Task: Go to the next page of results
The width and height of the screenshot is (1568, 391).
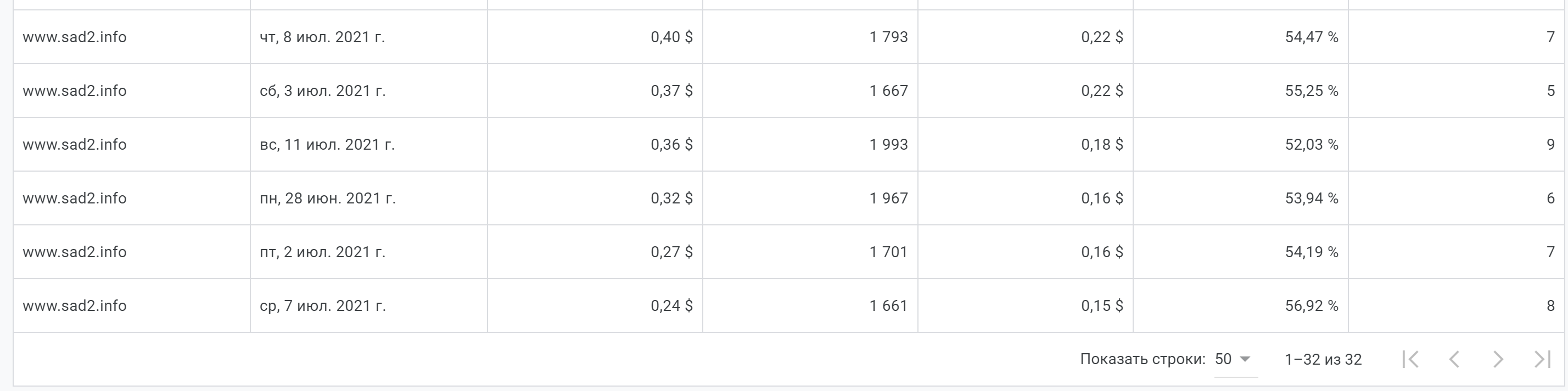Action: click(1498, 359)
